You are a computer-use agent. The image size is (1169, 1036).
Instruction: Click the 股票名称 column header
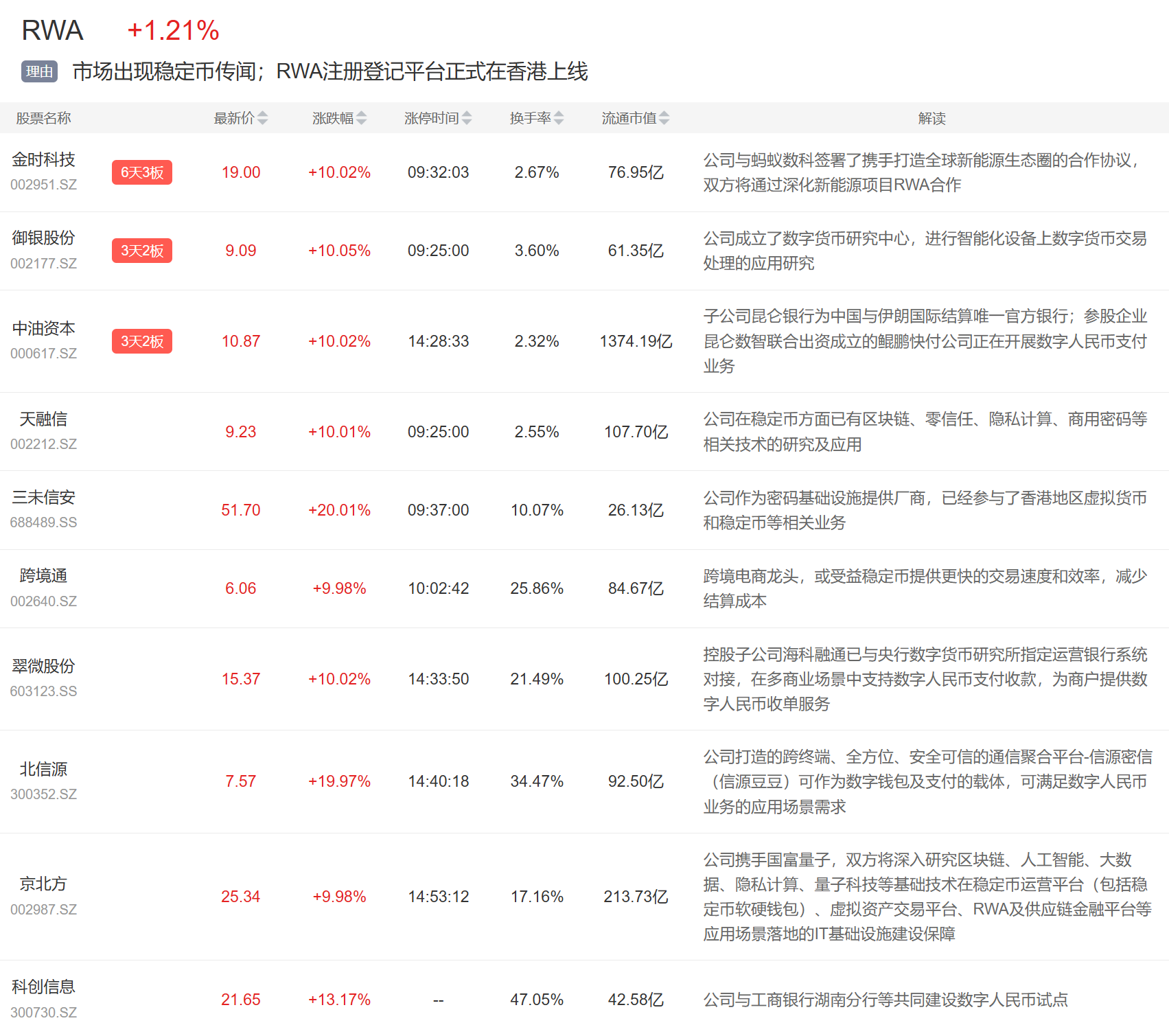43,118
